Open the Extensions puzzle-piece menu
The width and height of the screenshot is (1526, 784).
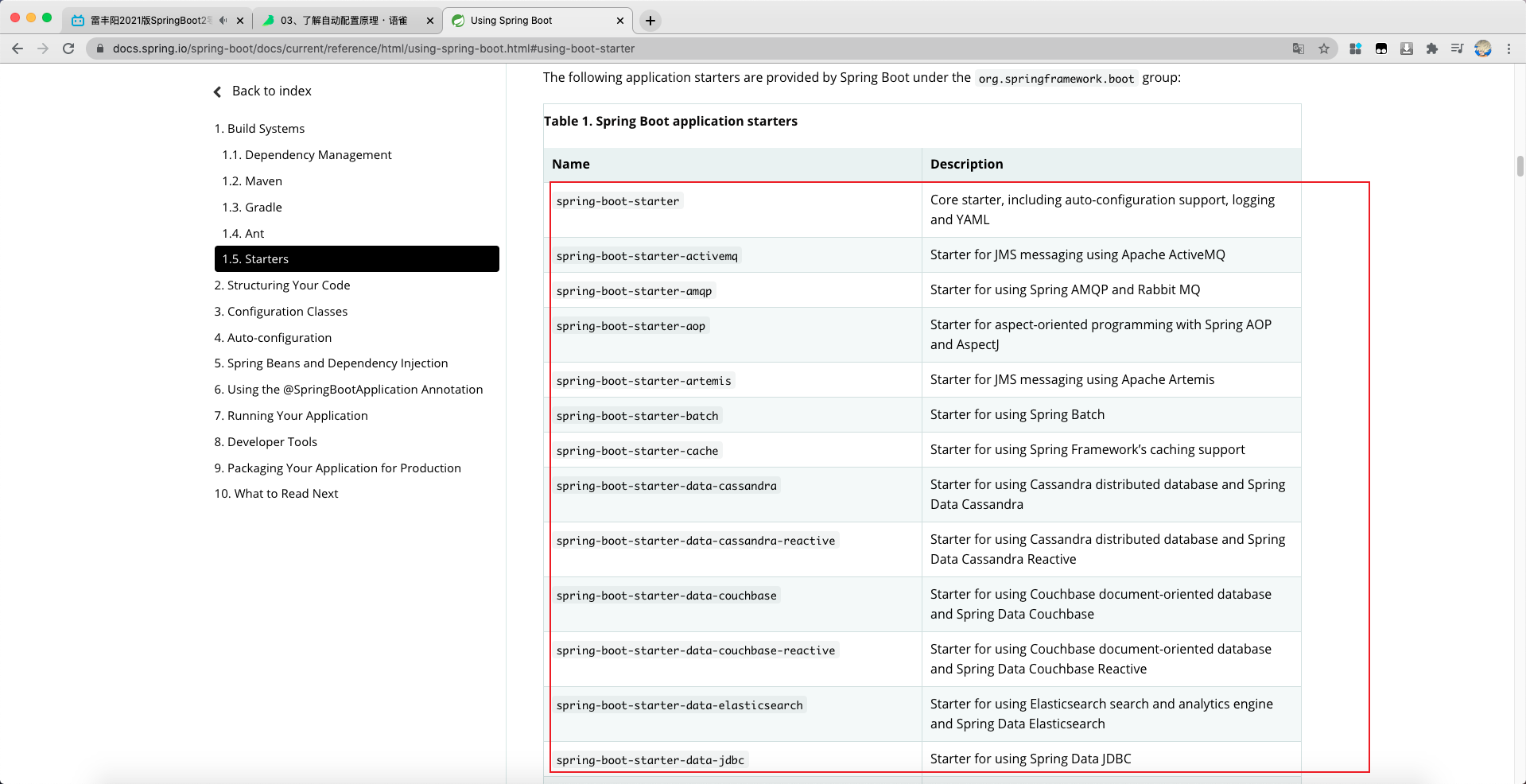pyautogui.click(x=1432, y=49)
